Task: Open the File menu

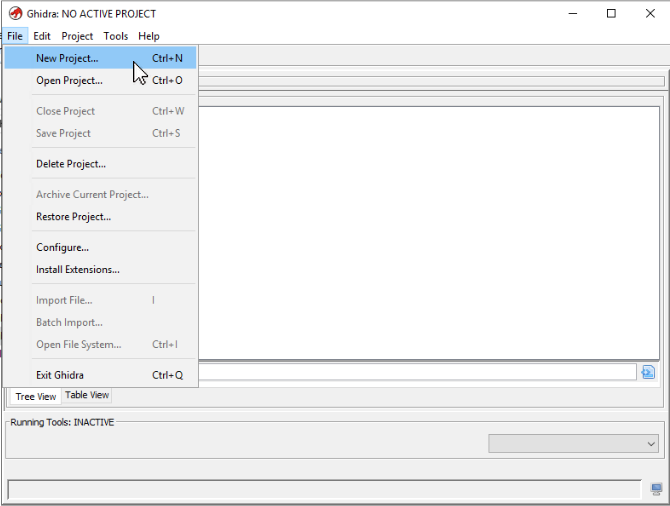Action: [15, 36]
